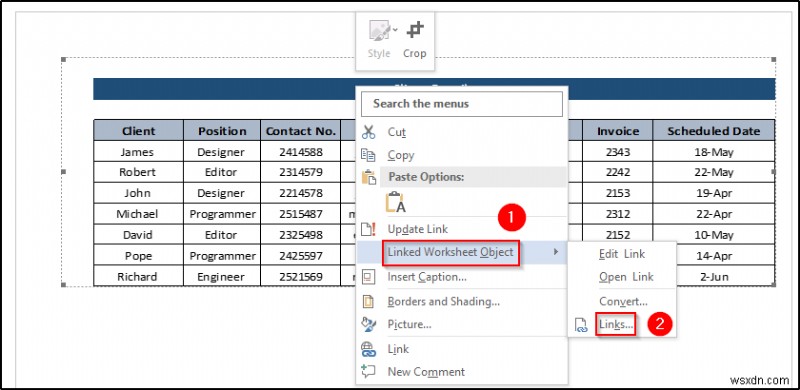Select the Keep Text Only paste icon
The width and height of the screenshot is (800, 390).
[x=395, y=203]
